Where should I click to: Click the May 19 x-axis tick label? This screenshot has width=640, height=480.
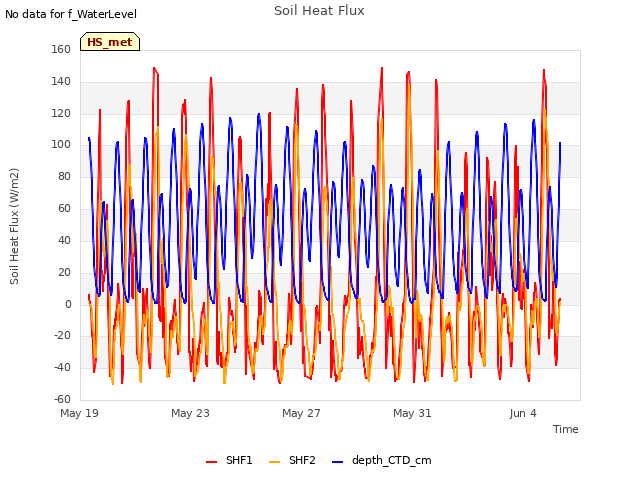pyautogui.click(x=80, y=413)
